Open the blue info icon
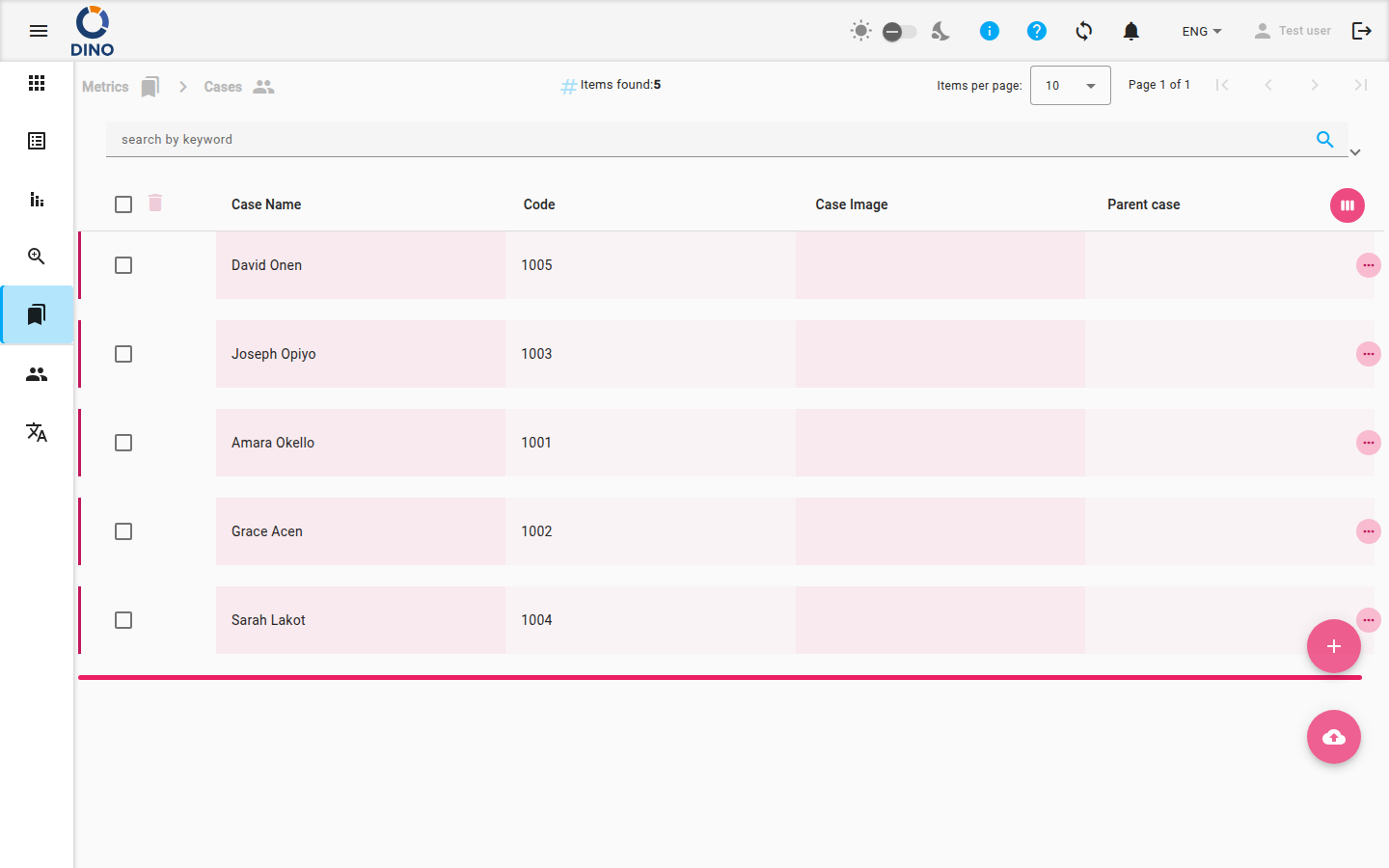Viewport: 1389px width, 868px height. click(x=990, y=31)
